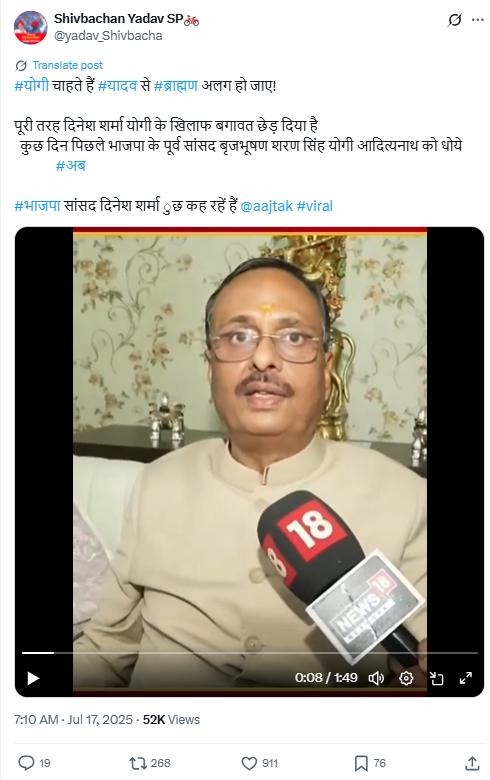
Task: Seek on the video progress bar
Action: (x=250, y=653)
